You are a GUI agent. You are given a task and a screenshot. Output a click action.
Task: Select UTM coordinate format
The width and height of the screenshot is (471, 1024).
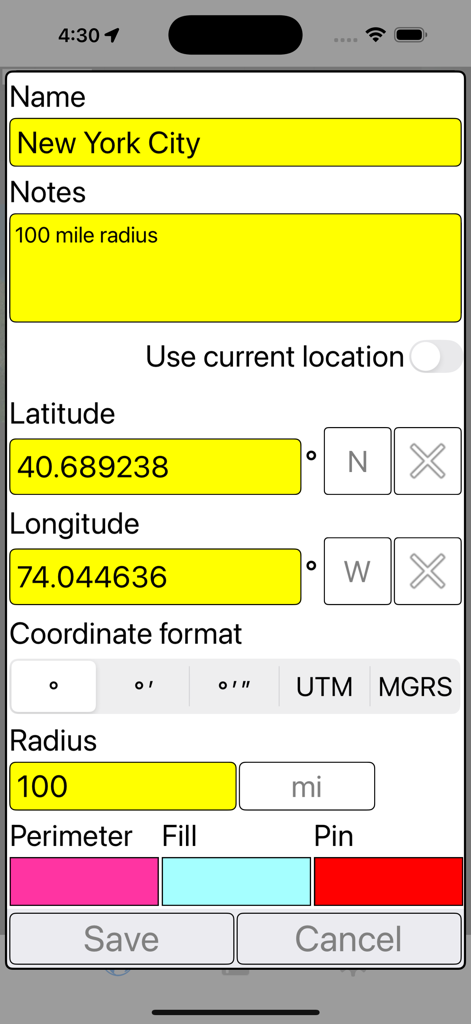(324, 686)
